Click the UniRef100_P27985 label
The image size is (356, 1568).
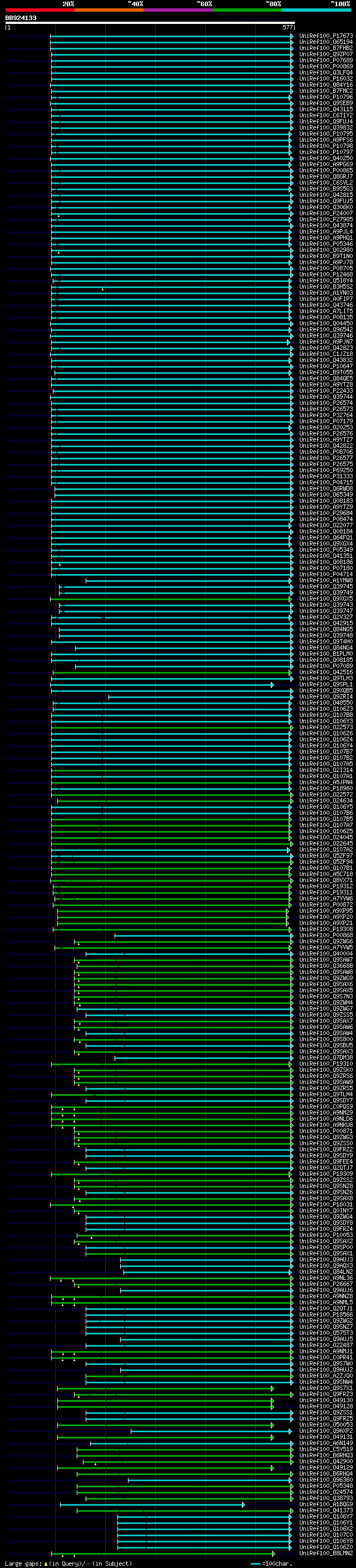(326, 219)
